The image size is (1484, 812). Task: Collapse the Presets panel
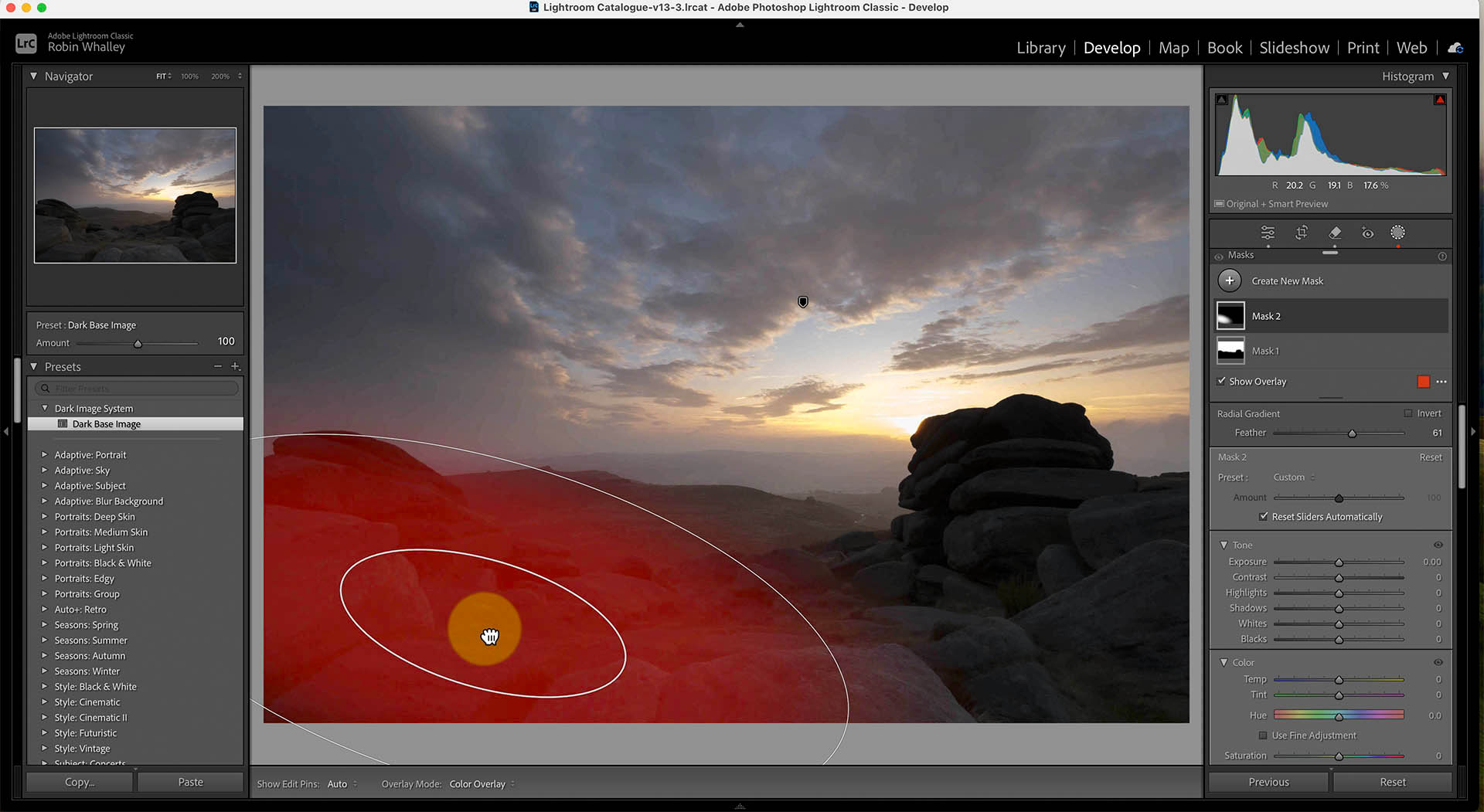(34, 366)
